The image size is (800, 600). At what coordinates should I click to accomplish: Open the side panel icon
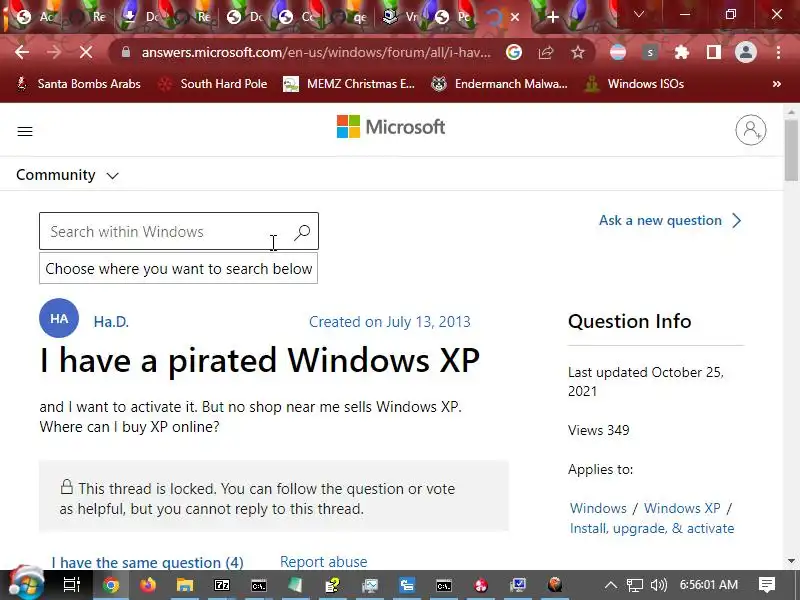tap(713, 52)
